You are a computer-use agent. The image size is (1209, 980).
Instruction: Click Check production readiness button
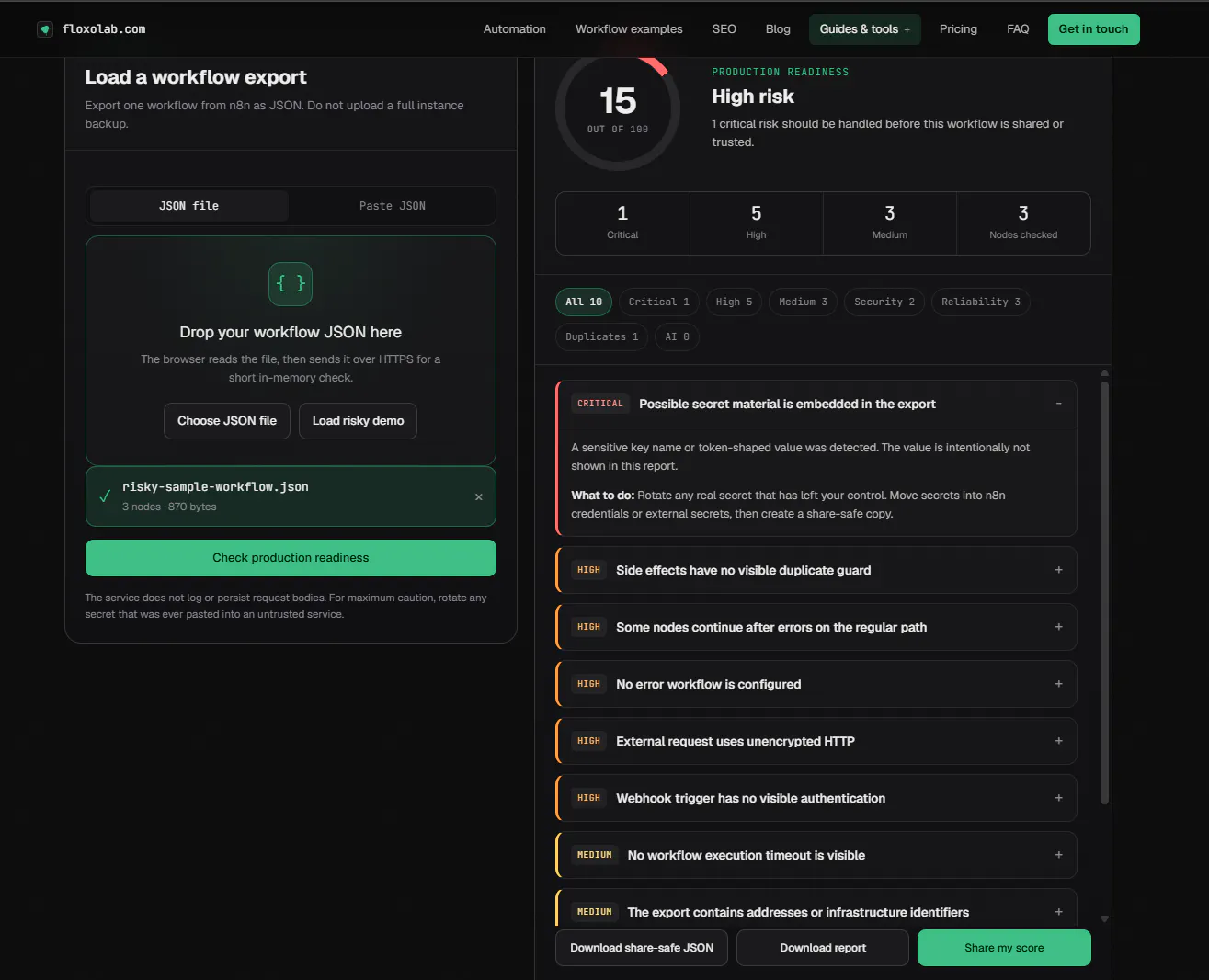coord(291,558)
